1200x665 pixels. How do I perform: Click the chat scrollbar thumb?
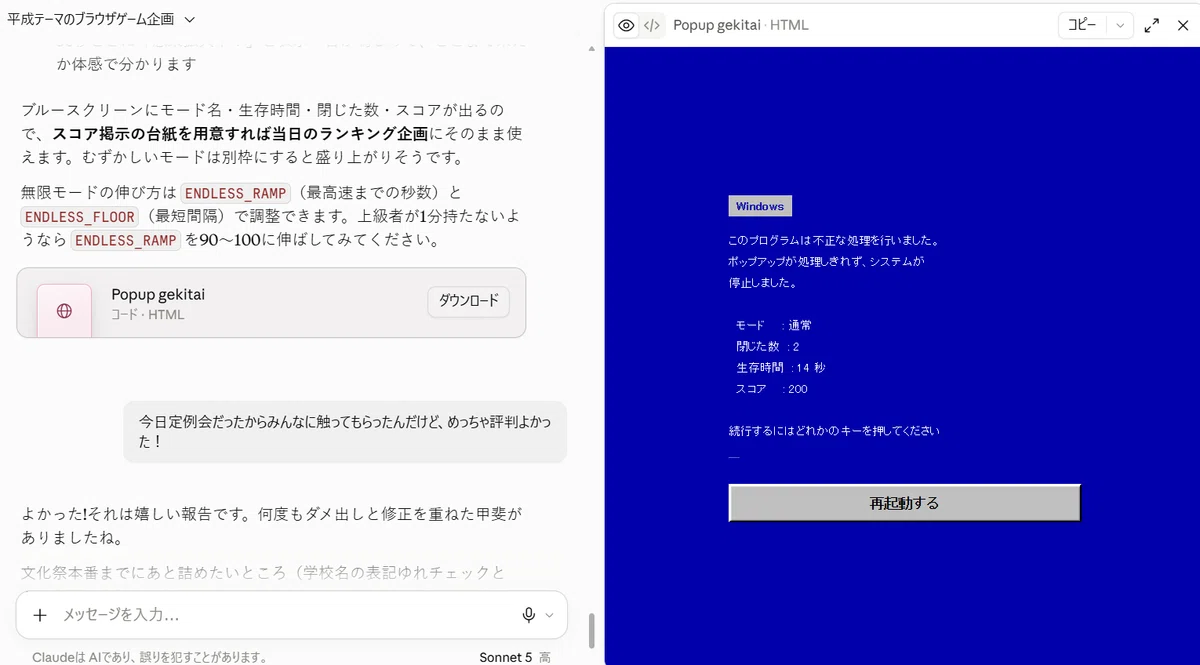coord(591,630)
